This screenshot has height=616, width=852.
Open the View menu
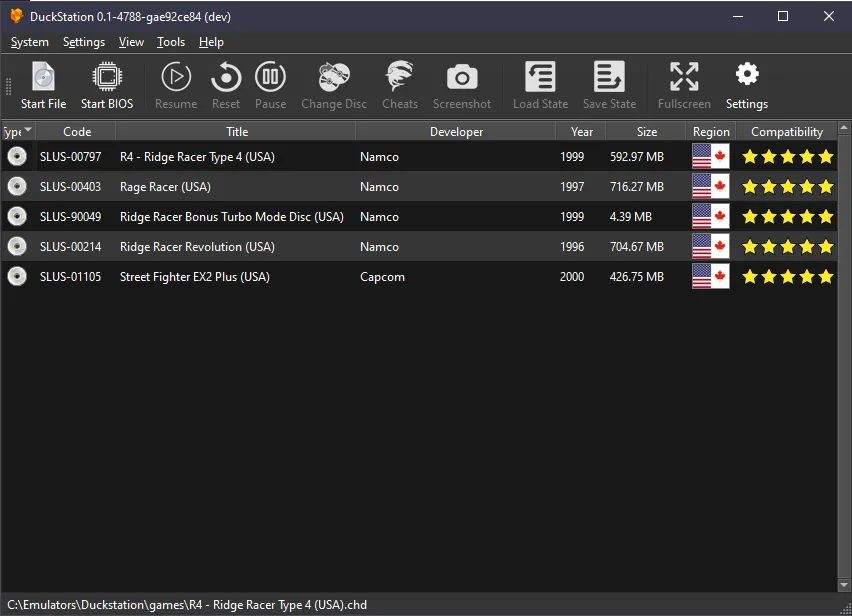[131, 42]
